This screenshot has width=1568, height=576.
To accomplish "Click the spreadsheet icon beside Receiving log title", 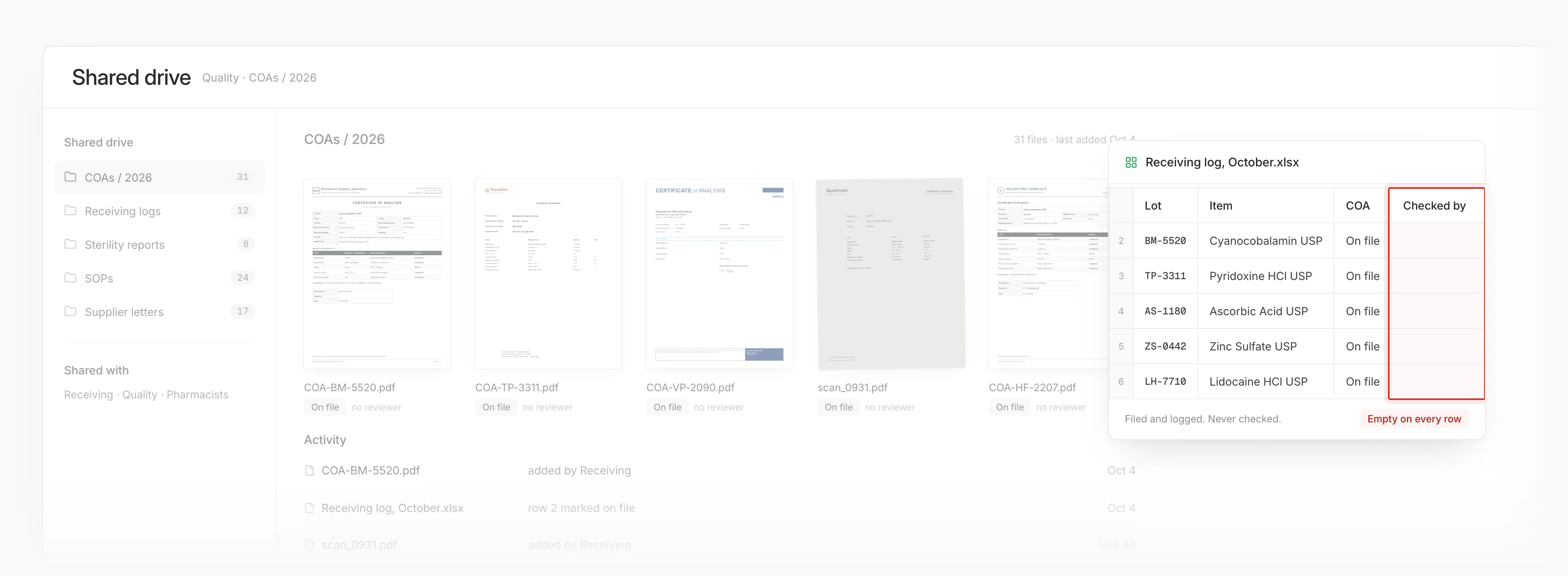I will coord(1131,162).
